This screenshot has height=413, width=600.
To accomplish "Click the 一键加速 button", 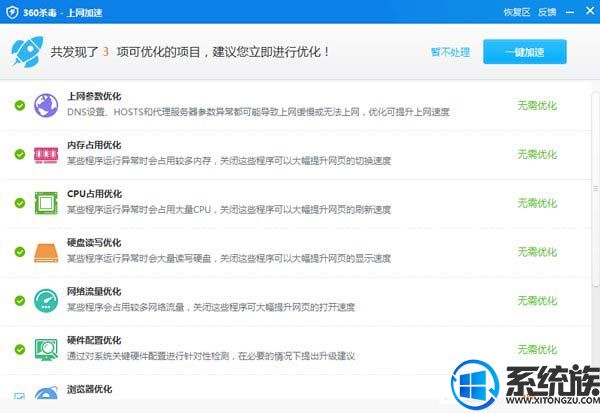I will (525, 52).
